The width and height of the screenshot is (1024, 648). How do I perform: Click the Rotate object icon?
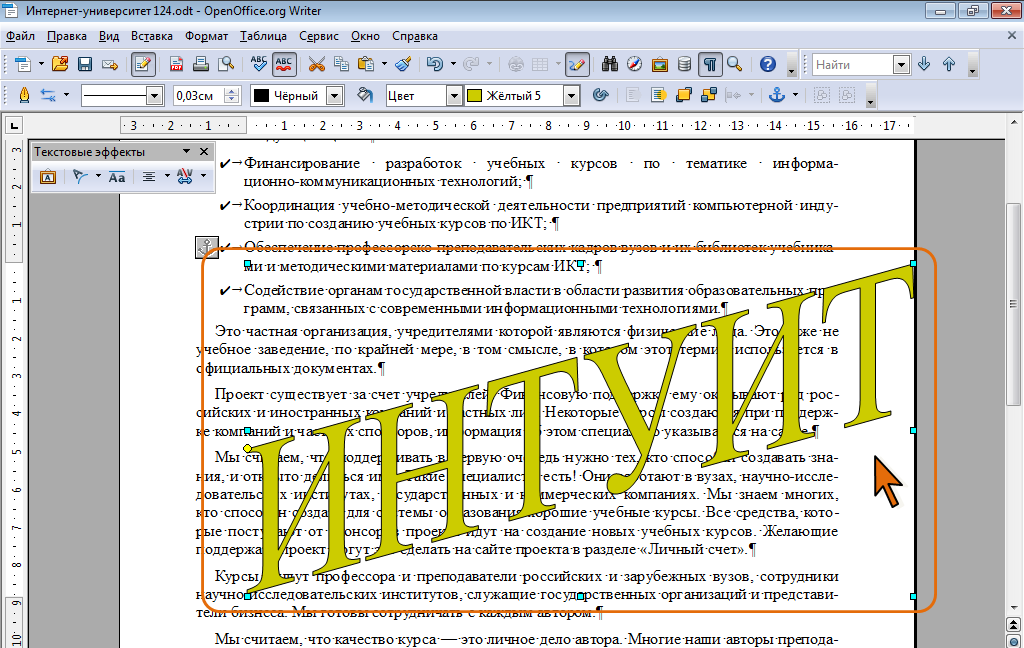click(x=600, y=95)
